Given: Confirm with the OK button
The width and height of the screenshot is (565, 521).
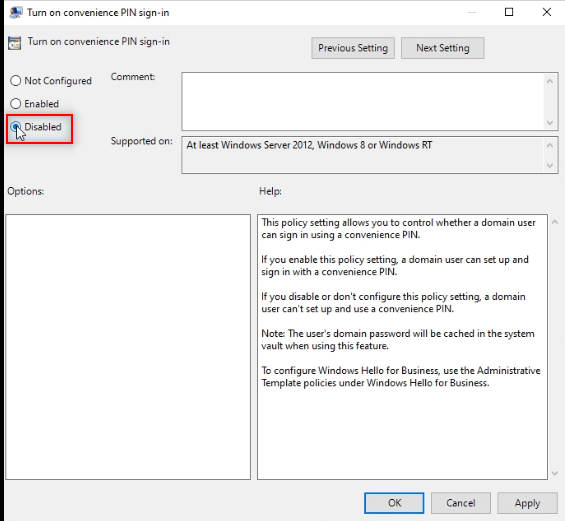Looking at the screenshot, I should coord(394,503).
